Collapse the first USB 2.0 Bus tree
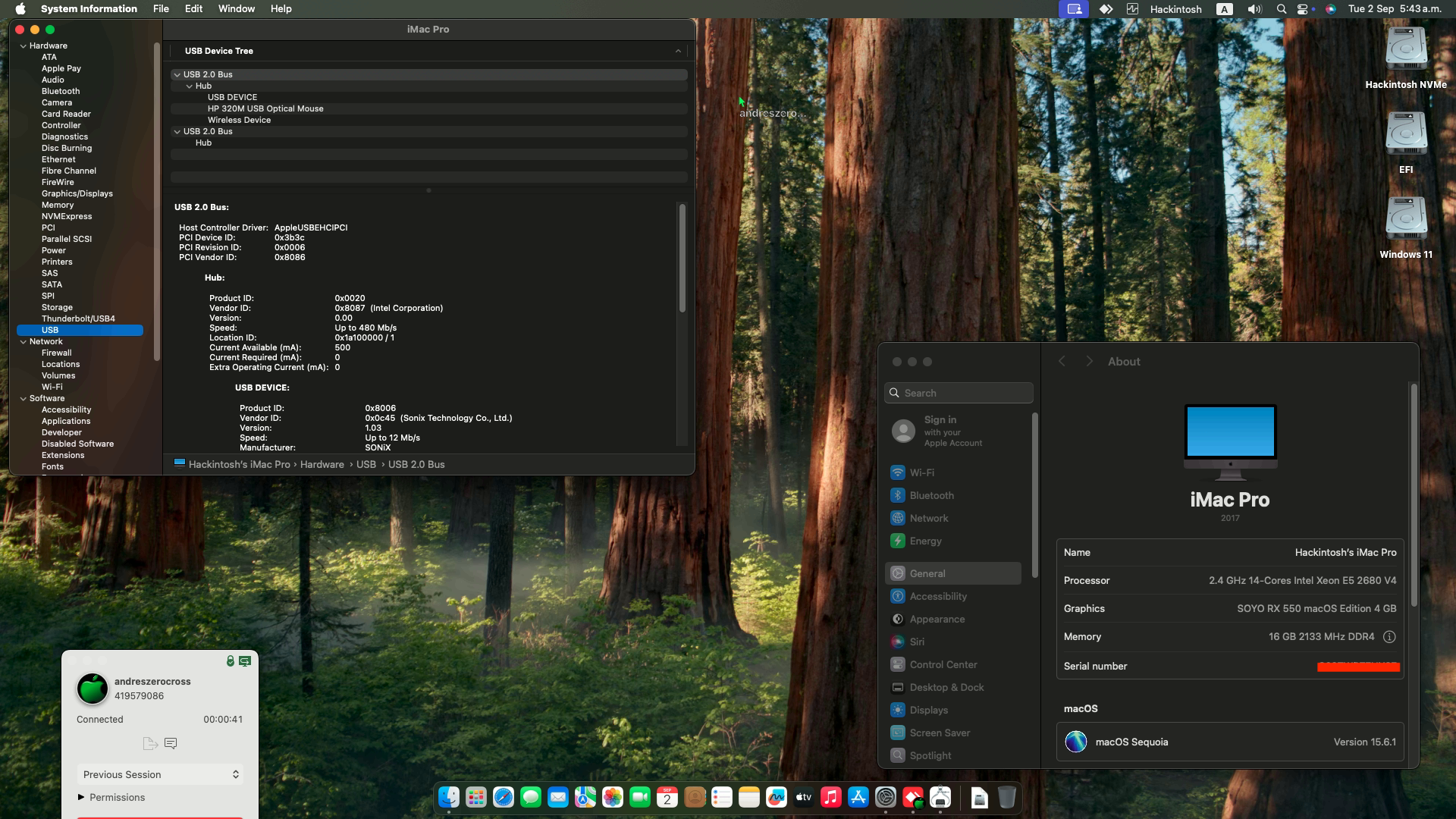 click(x=177, y=74)
